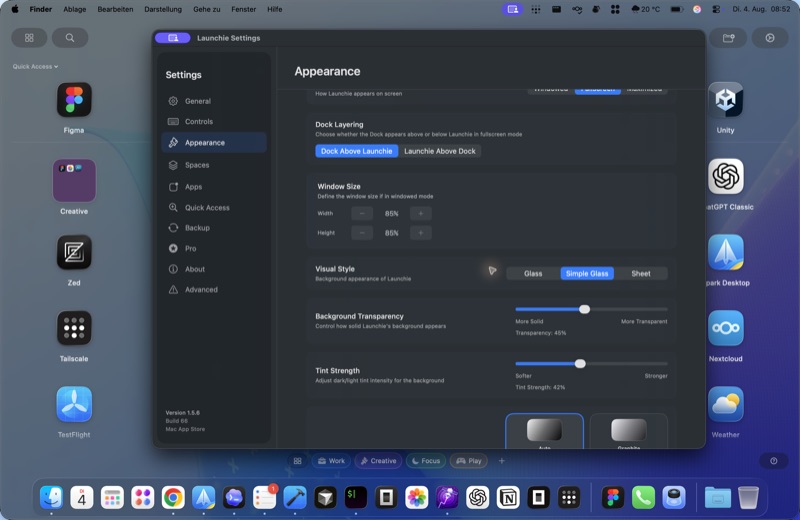Click the round help button bottom right
The width and height of the screenshot is (800, 520).
pos(773,461)
